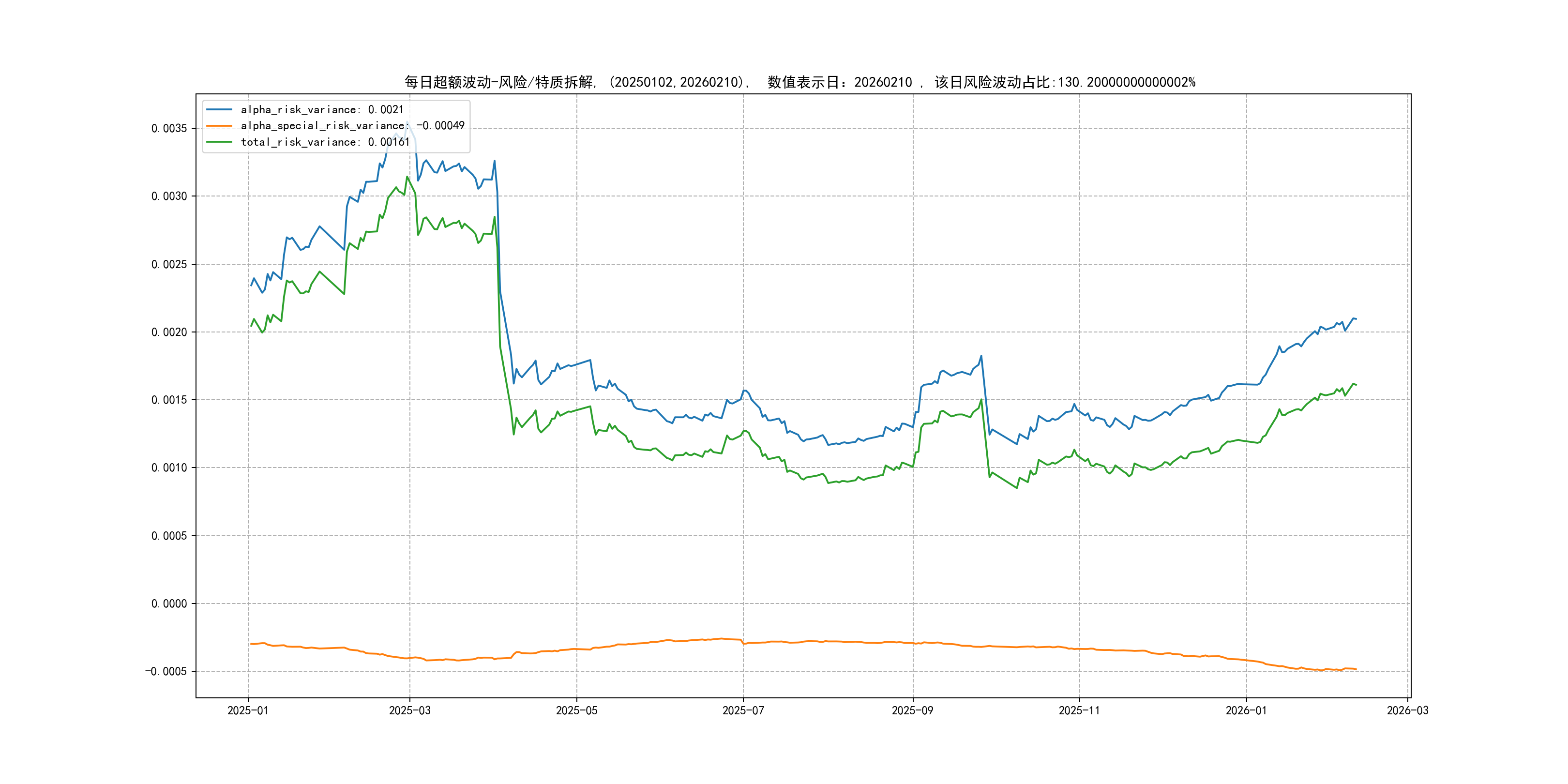Click the 2025-09 x-axis tick label
Viewport: 1568px width, 784px height.
pos(912,710)
